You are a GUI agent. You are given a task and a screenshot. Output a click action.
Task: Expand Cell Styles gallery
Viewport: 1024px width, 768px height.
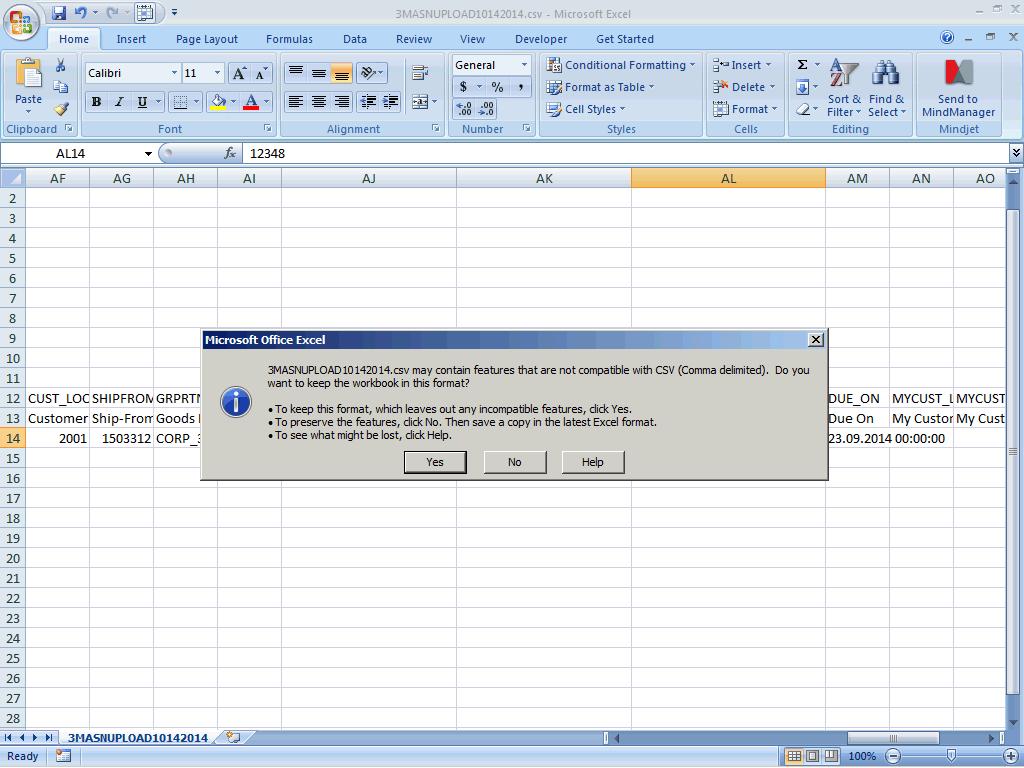click(586, 109)
